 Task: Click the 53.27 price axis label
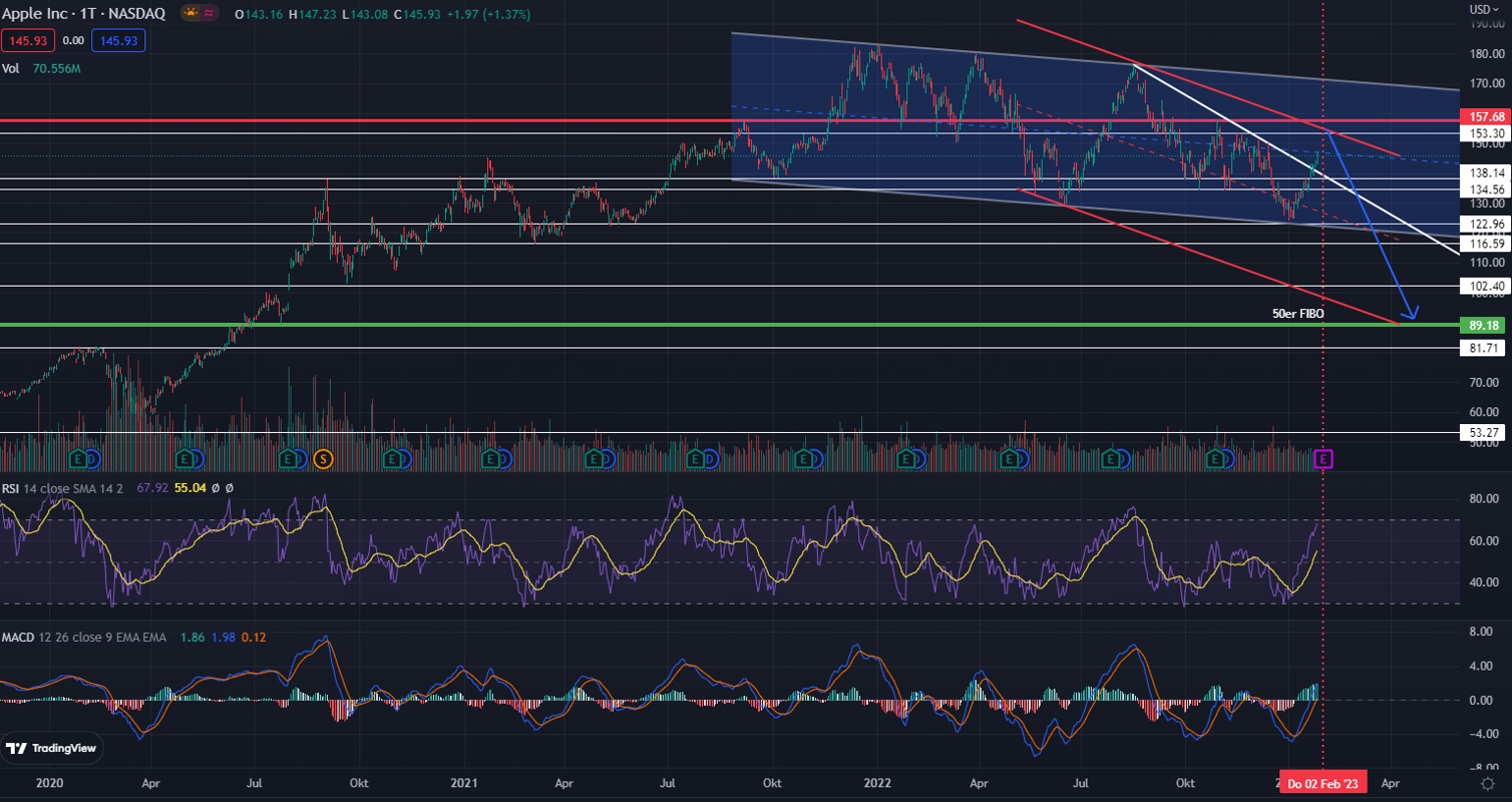pos(1484,432)
